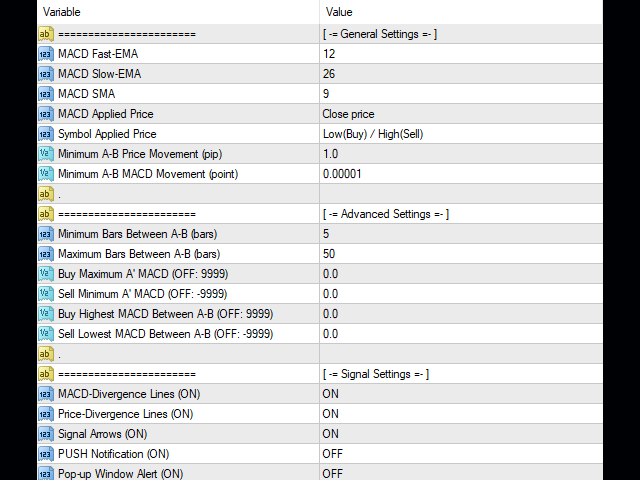The width and height of the screenshot is (640, 480).
Task: Select the MACD SMA parameter row
Action: click(320, 94)
